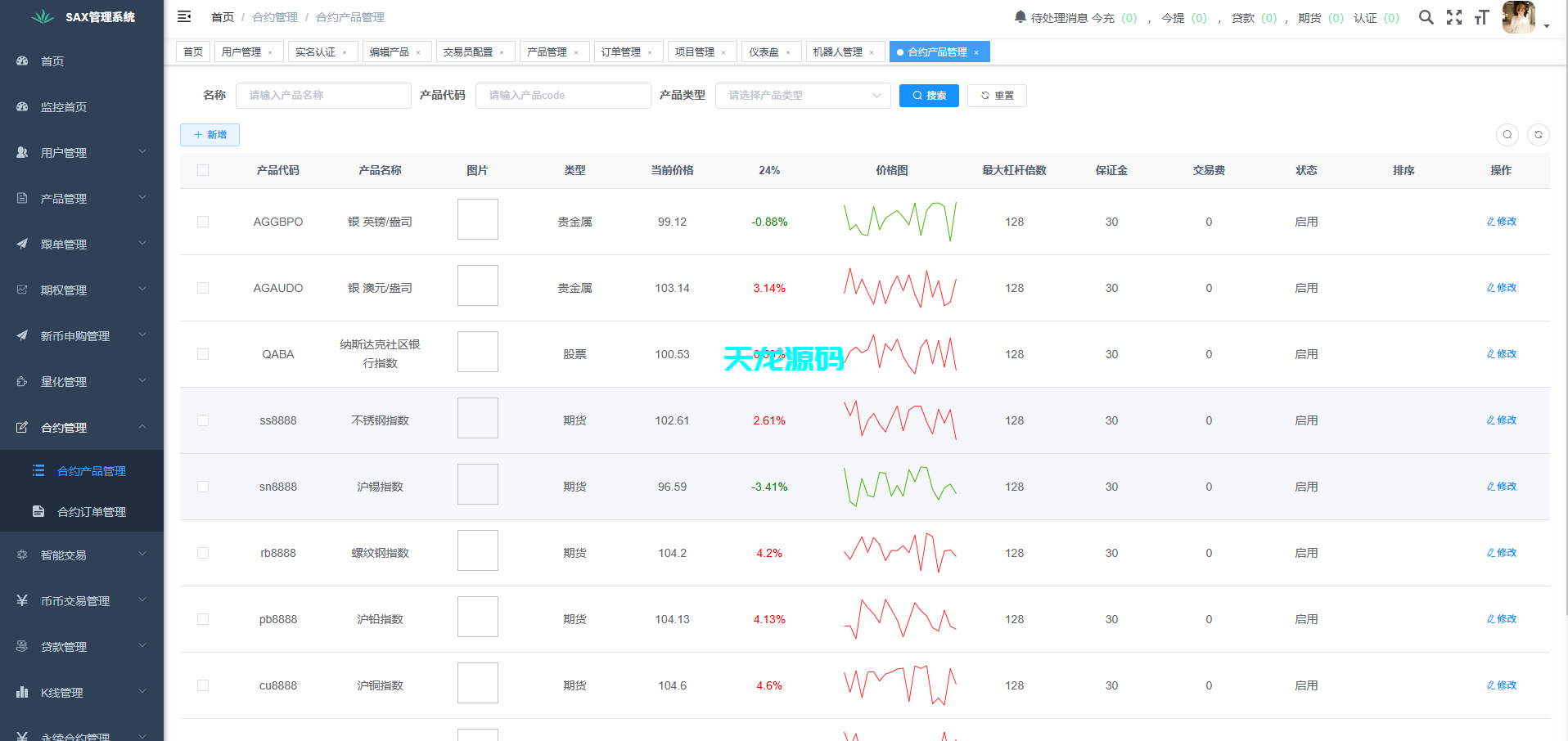Click the product name input field 请输入产品名称
This screenshot has height=741, width=1568.
323,95
